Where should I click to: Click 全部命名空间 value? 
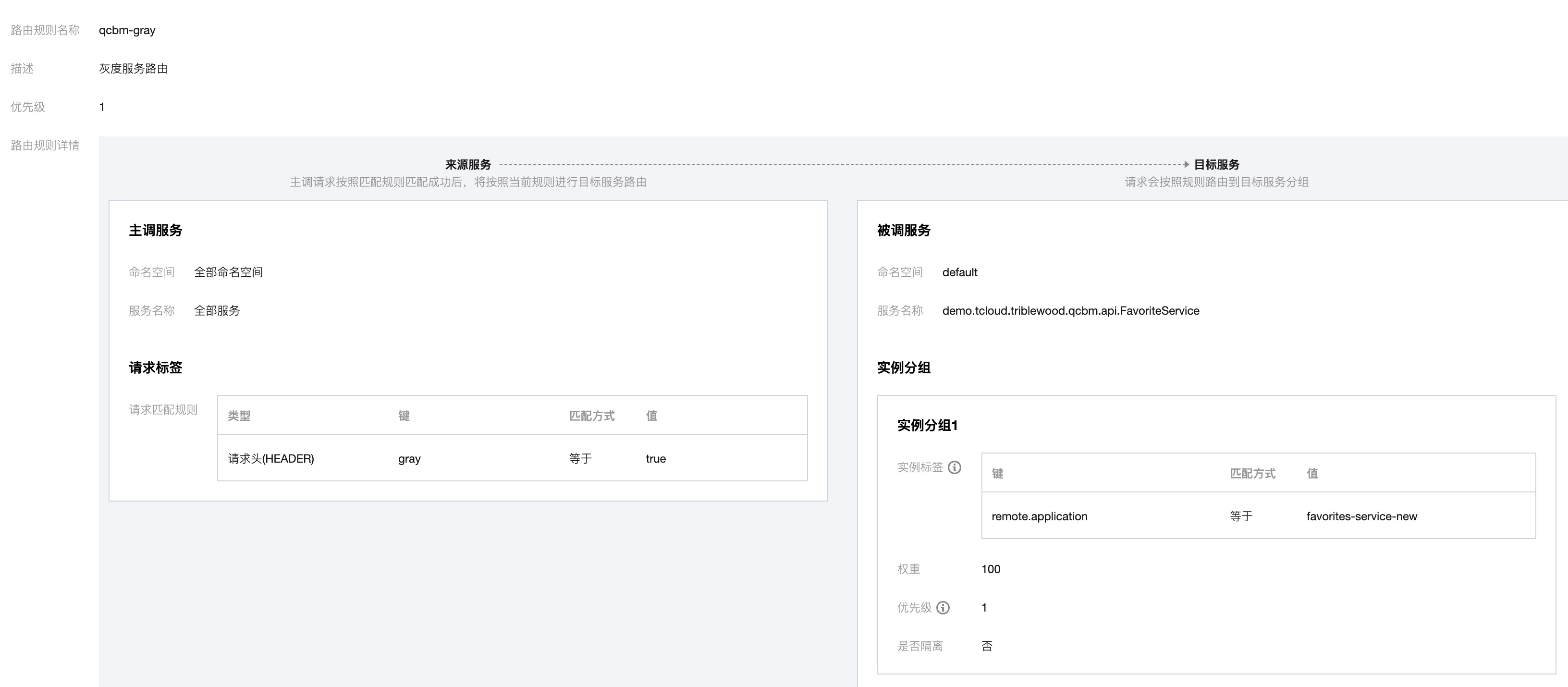point(228,272)
